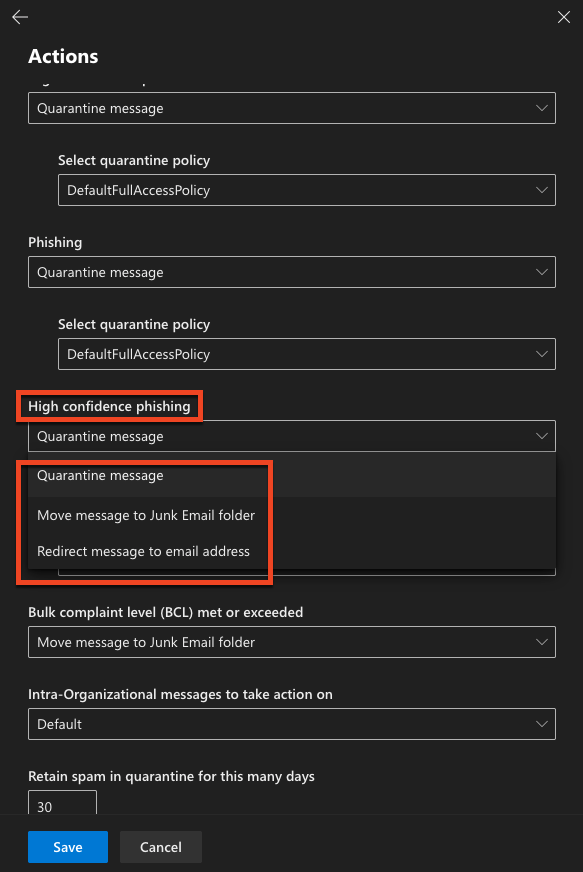Open the Intra-Organizational messages Default dropdown
The image size is (583, 872).
[x=290, y=724]
